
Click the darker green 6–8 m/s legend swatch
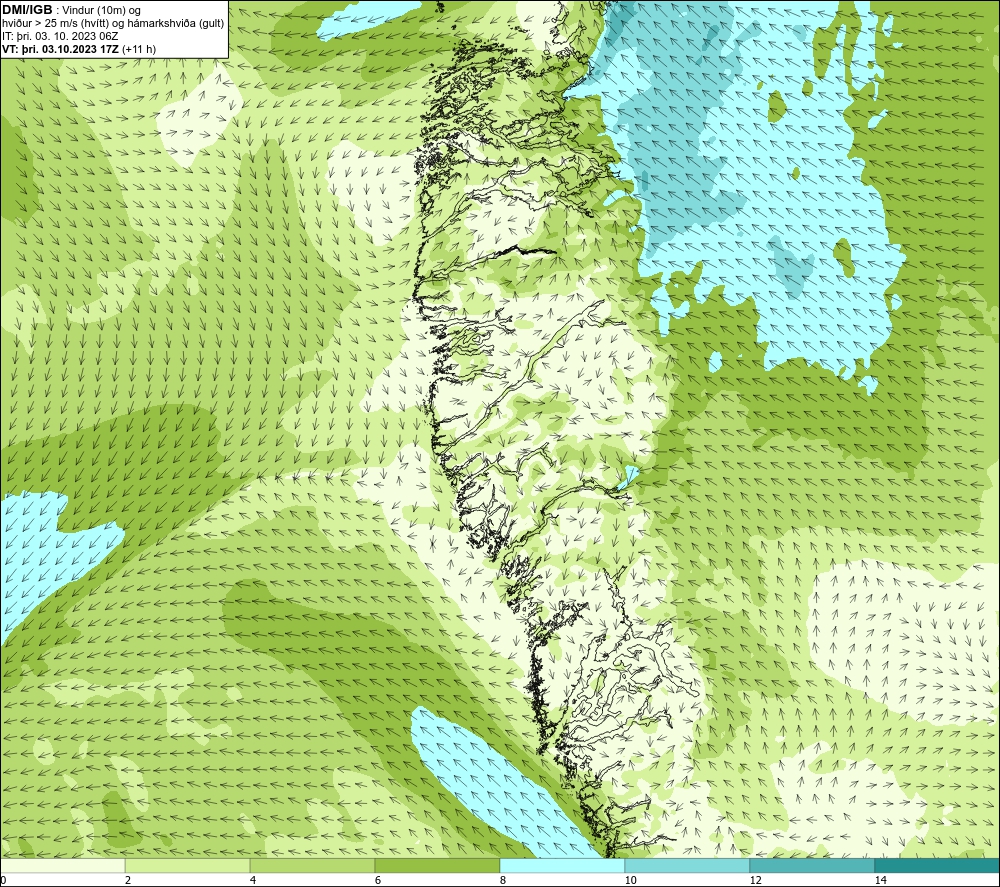pos(438,865)
